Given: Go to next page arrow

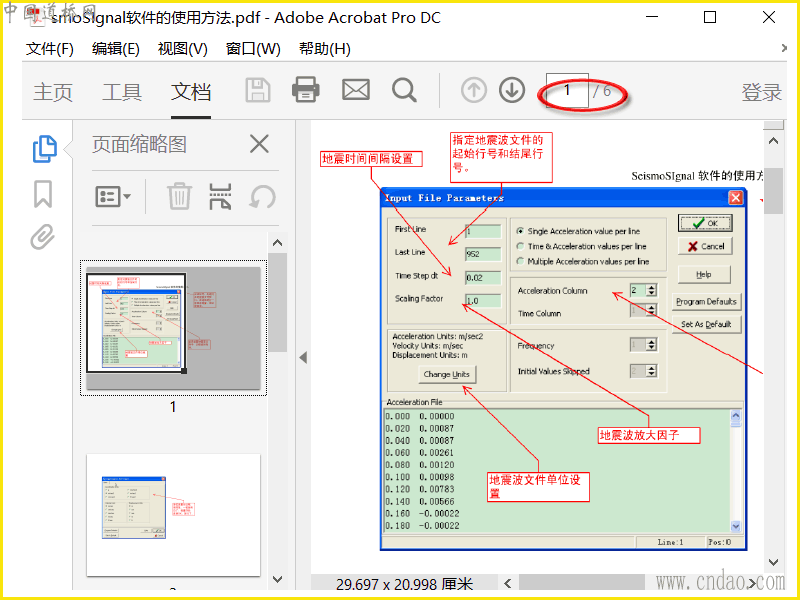Looking at the screenshot, I should 512,90.
